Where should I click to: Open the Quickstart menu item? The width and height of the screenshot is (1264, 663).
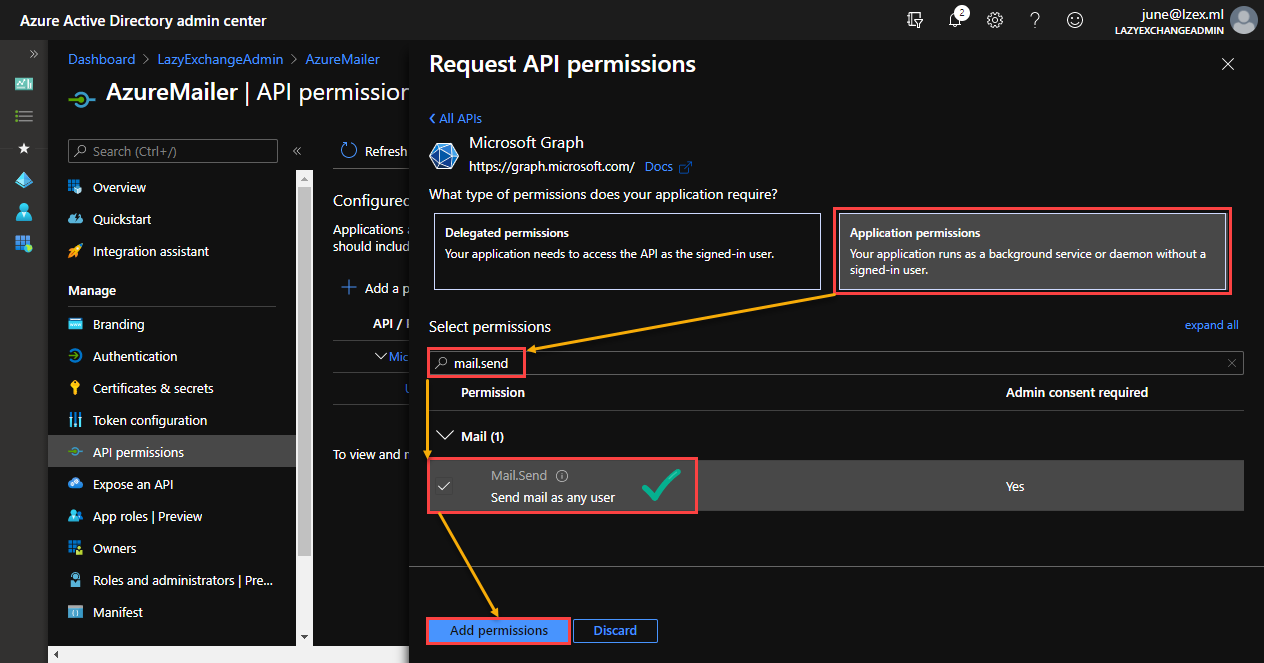172,219
